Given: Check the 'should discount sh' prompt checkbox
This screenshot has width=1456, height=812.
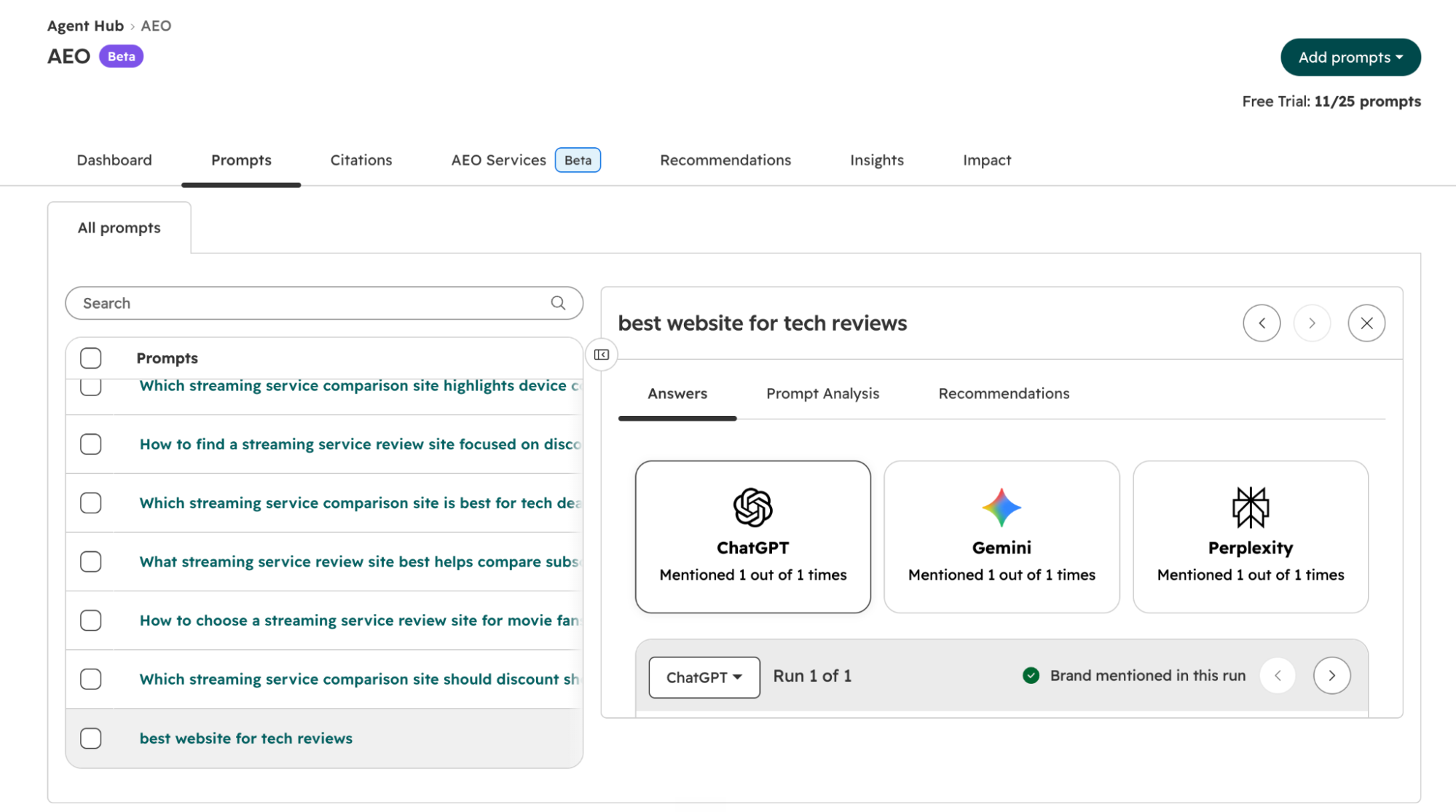Looking at the screenshot, I should point(91,679).
